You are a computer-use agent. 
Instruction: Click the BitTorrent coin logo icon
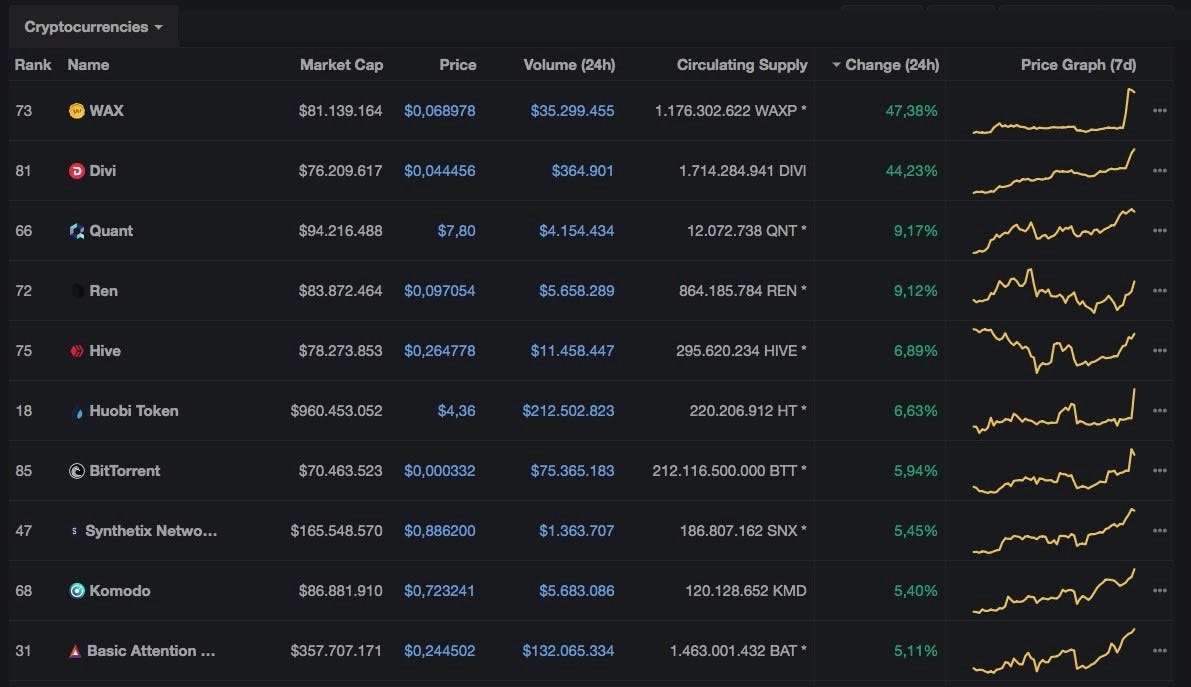pyautogui.click(x=77, y=471)
